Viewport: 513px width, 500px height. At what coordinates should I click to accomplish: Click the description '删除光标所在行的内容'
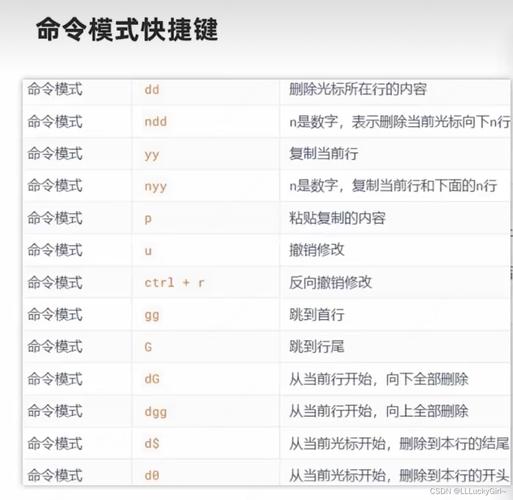click(x=358, y=89)
